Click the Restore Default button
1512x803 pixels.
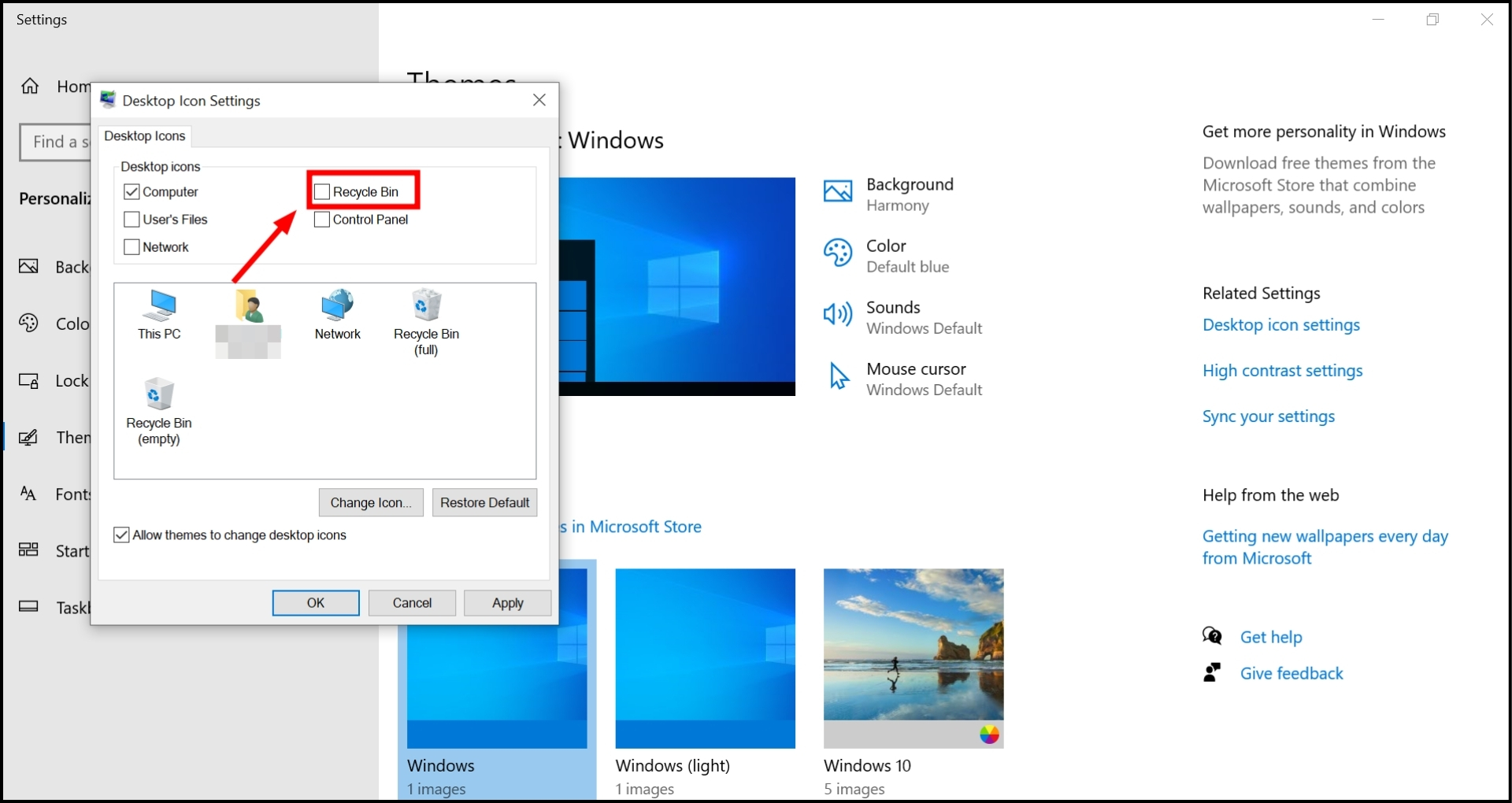(x=485, y=502)
